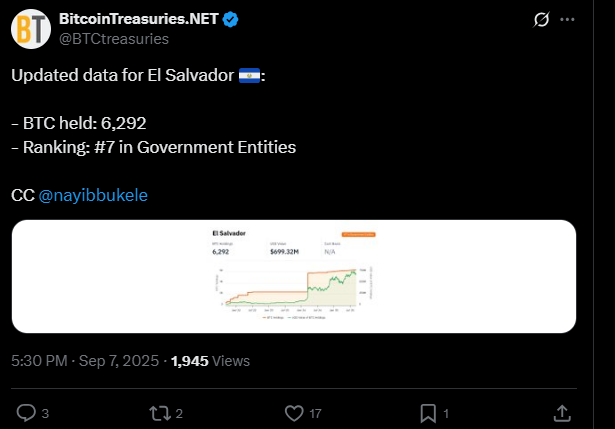
Task: Click the orange button in the chart image
Action: pyautogui.click(x=361, y=233)
